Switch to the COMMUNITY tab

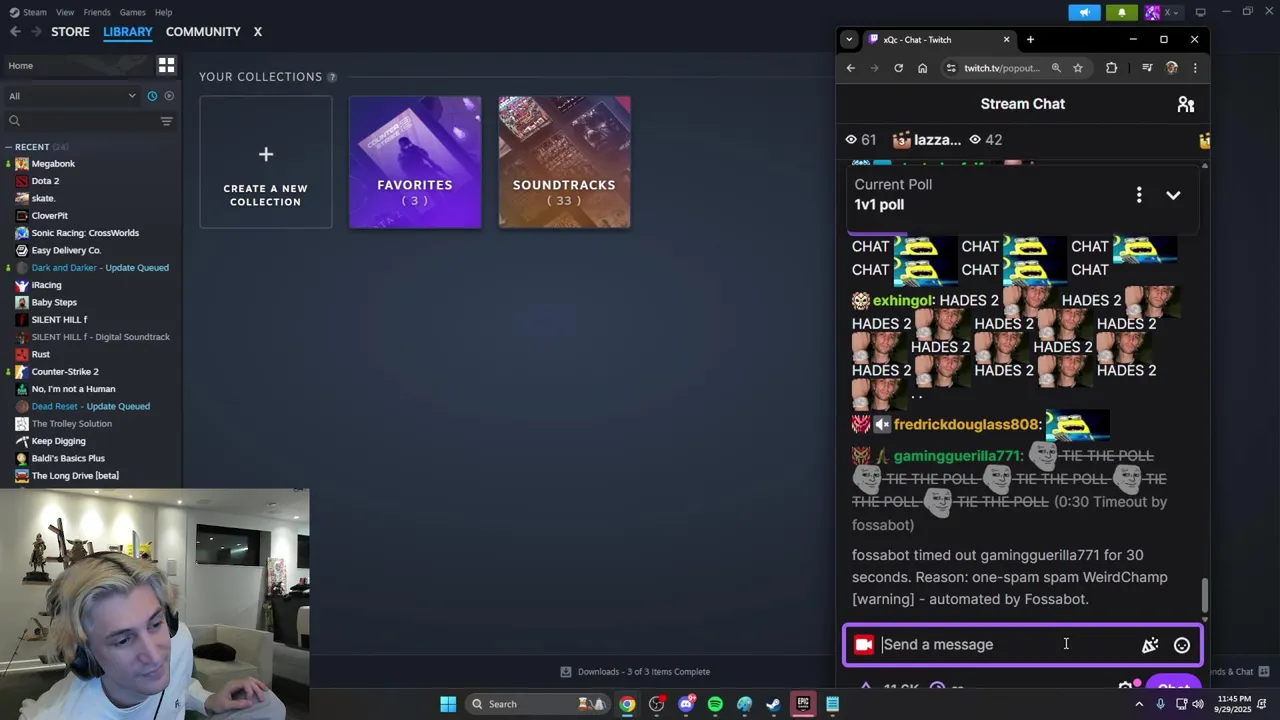(x=203, y=32)
